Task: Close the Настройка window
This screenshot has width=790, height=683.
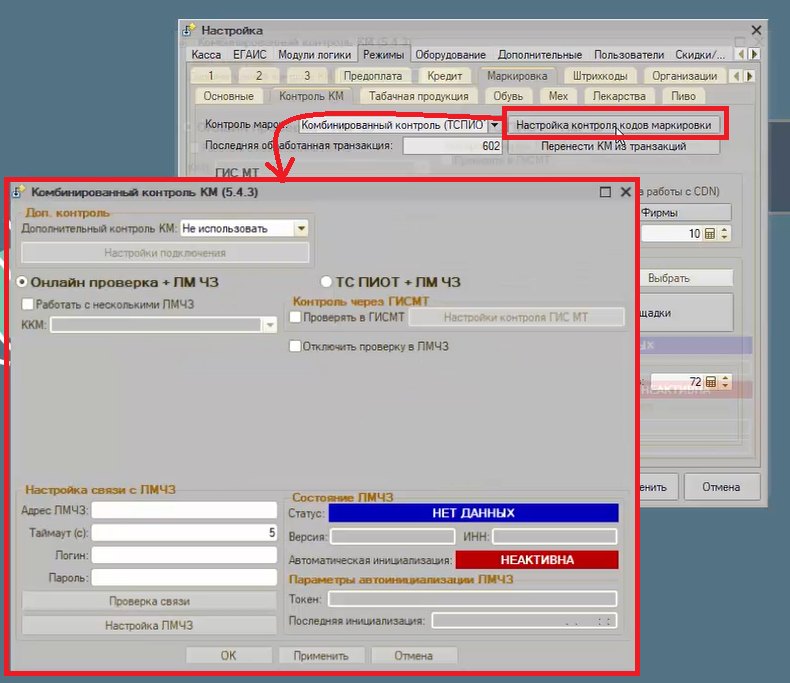Action: point(756,30)
